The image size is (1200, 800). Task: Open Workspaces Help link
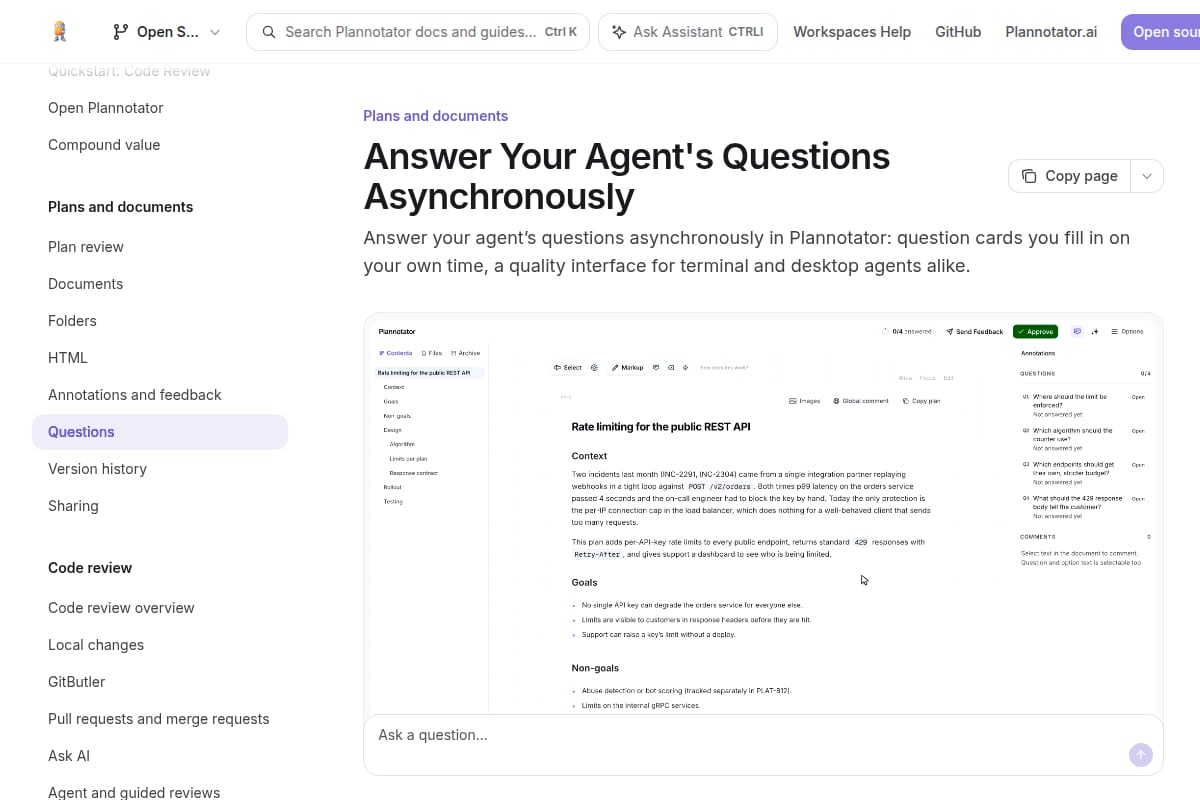point(852,32)
